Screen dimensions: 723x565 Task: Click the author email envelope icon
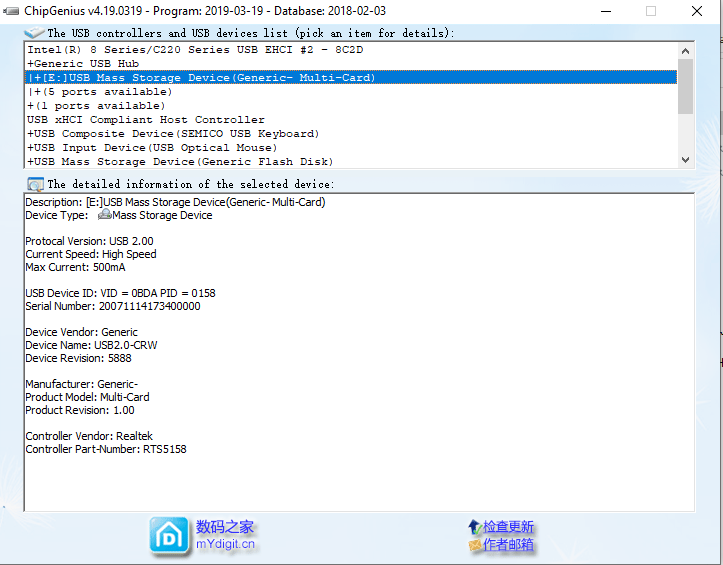click(x=475, y=545)
